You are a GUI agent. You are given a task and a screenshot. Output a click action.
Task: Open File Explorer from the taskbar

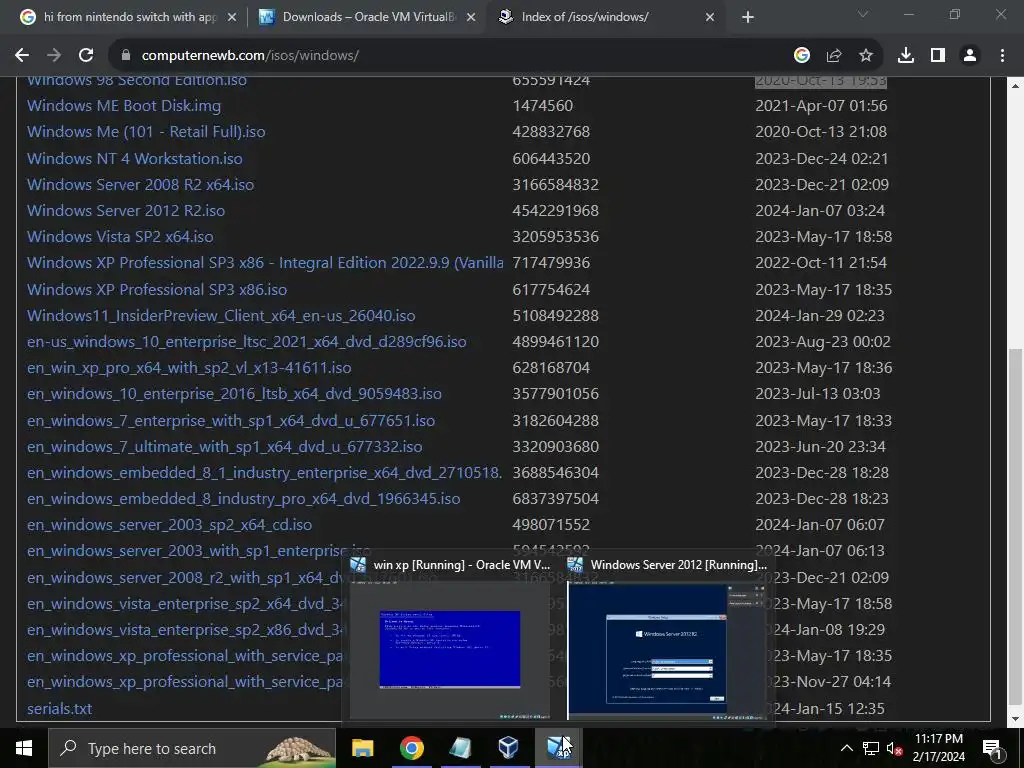[362, 748]
